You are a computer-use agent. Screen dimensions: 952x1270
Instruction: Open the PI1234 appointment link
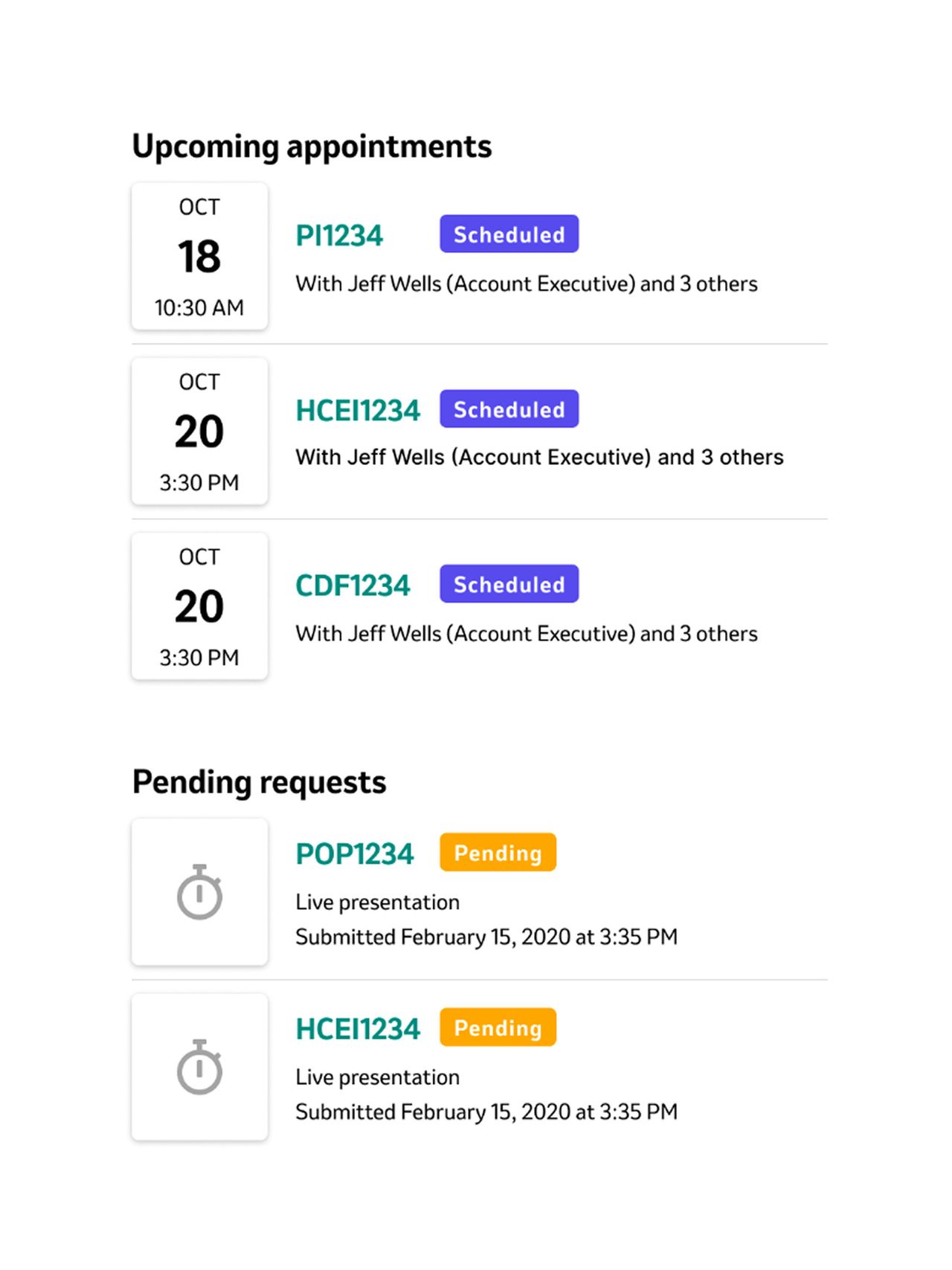pyautogui.click(x=339, y=235)
